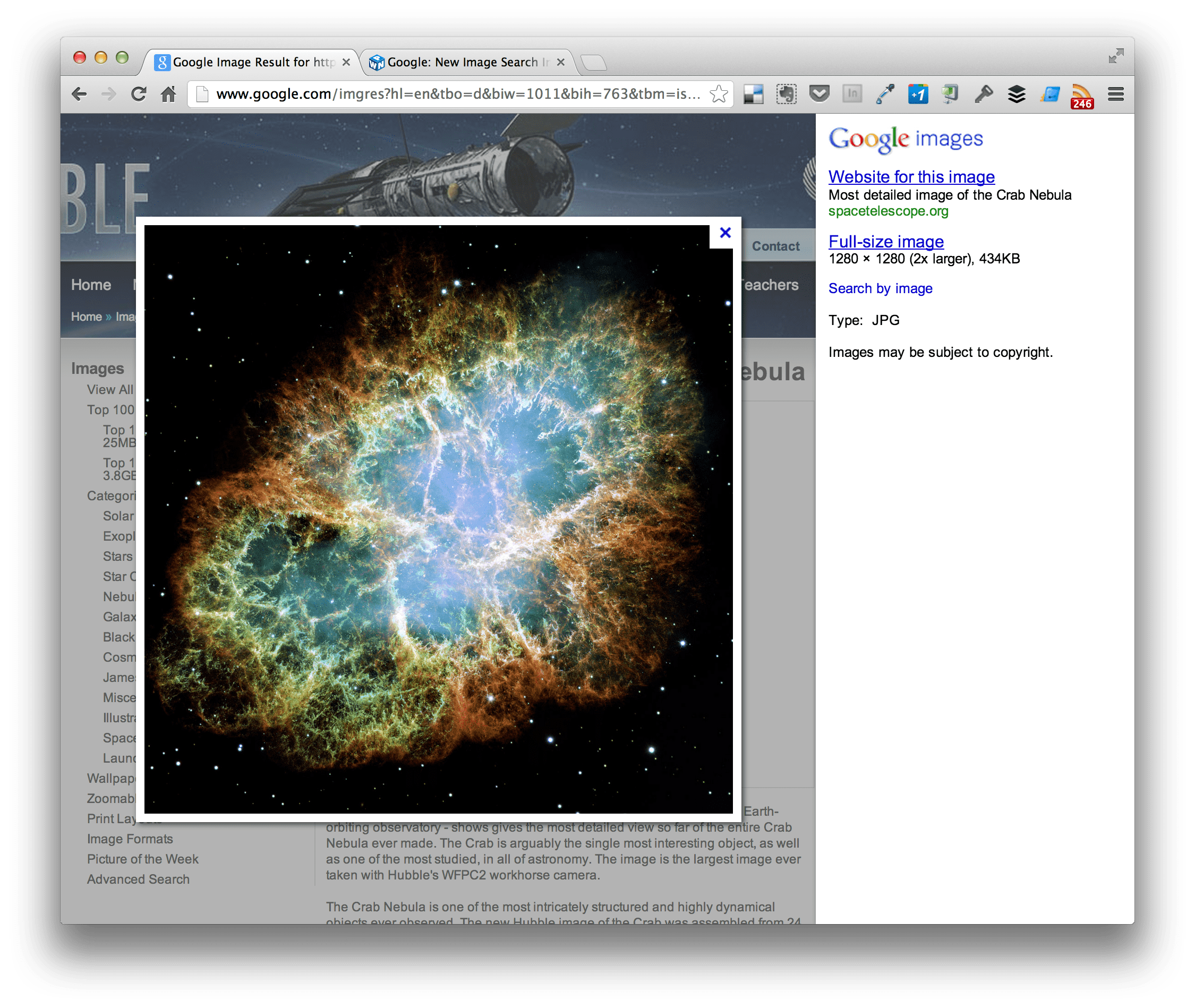Image resolution: width=1195 pixels, height=1008 pixels.
Task: Open the Evernote Web Clipper extension
Action: click(786, 93)
